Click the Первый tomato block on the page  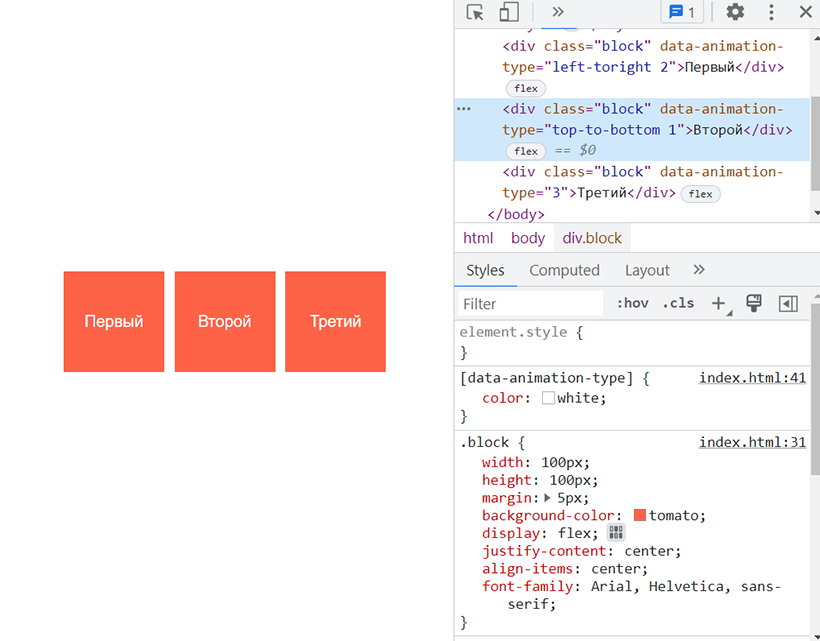pyautogui.click(x=114, y=322)
